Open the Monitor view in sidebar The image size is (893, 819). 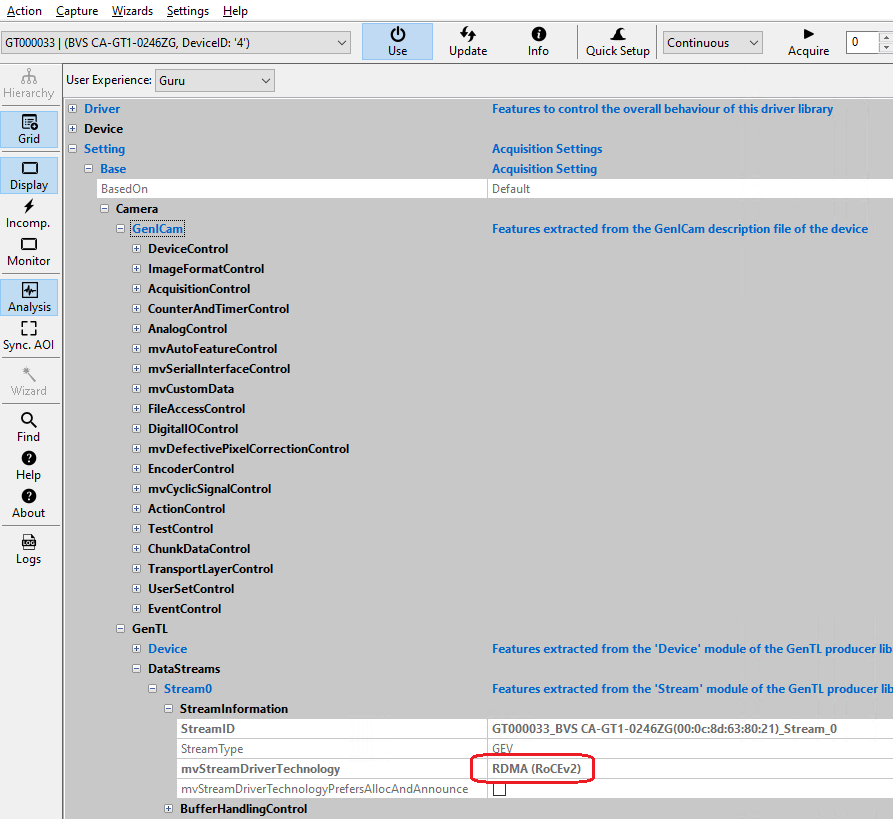coord(29,251)
